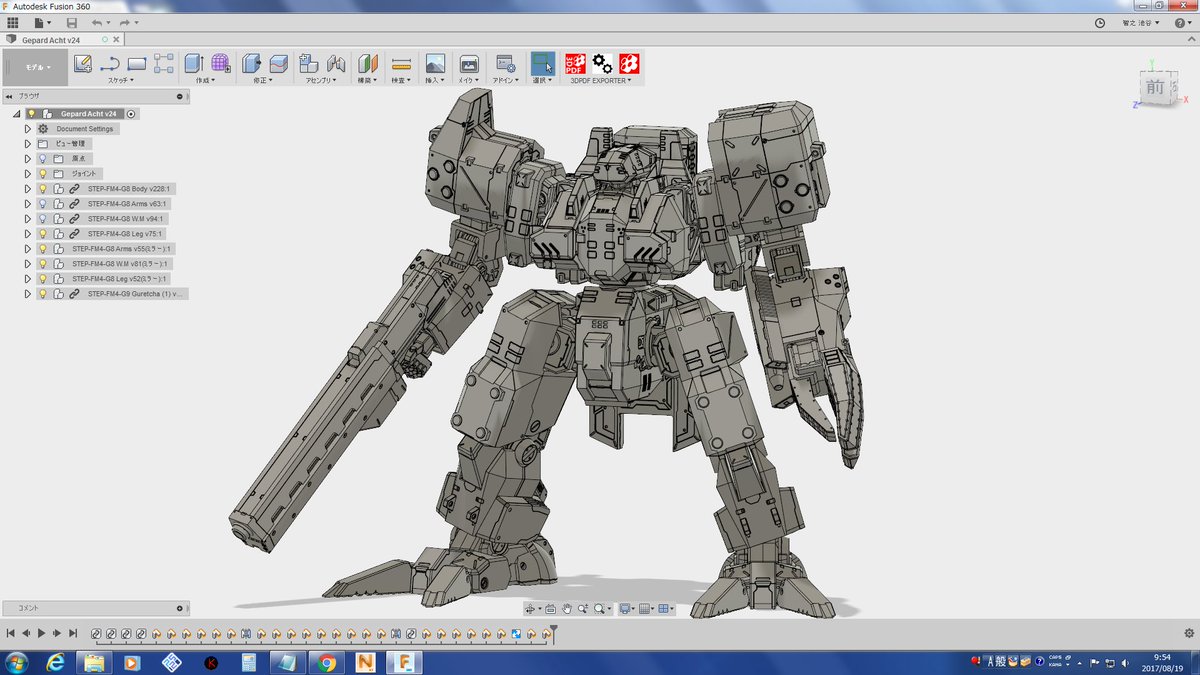Jump timeline to the end
Viewport: 1200px width, 675px height.
[73, 633]
